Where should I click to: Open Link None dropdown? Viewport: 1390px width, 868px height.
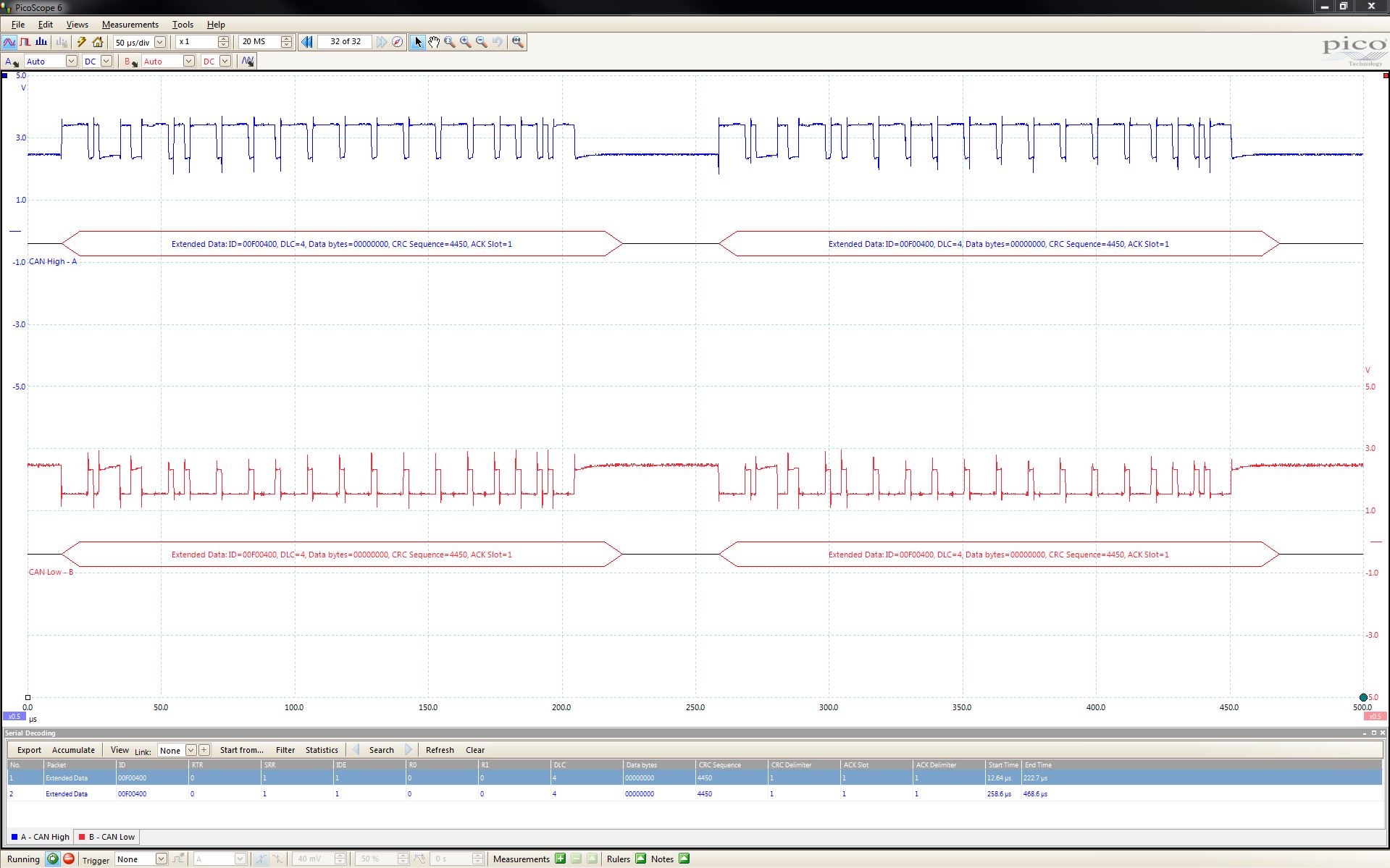click(191, 750)
